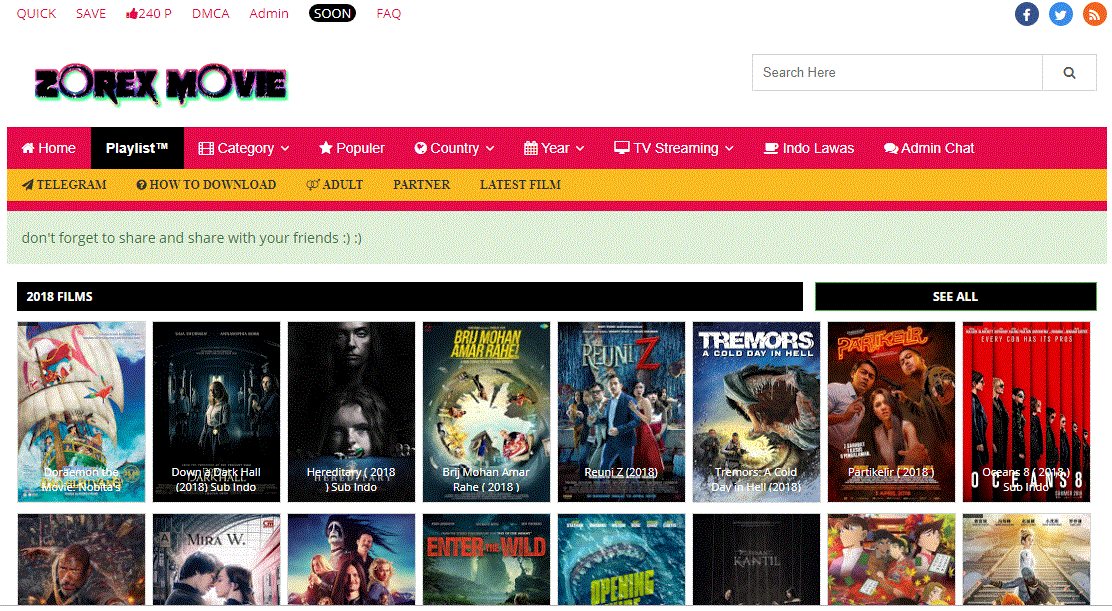Click the Admin link in top bar
The width and height of the screenshot is (1112, 611).
click(x=269, y=13)
